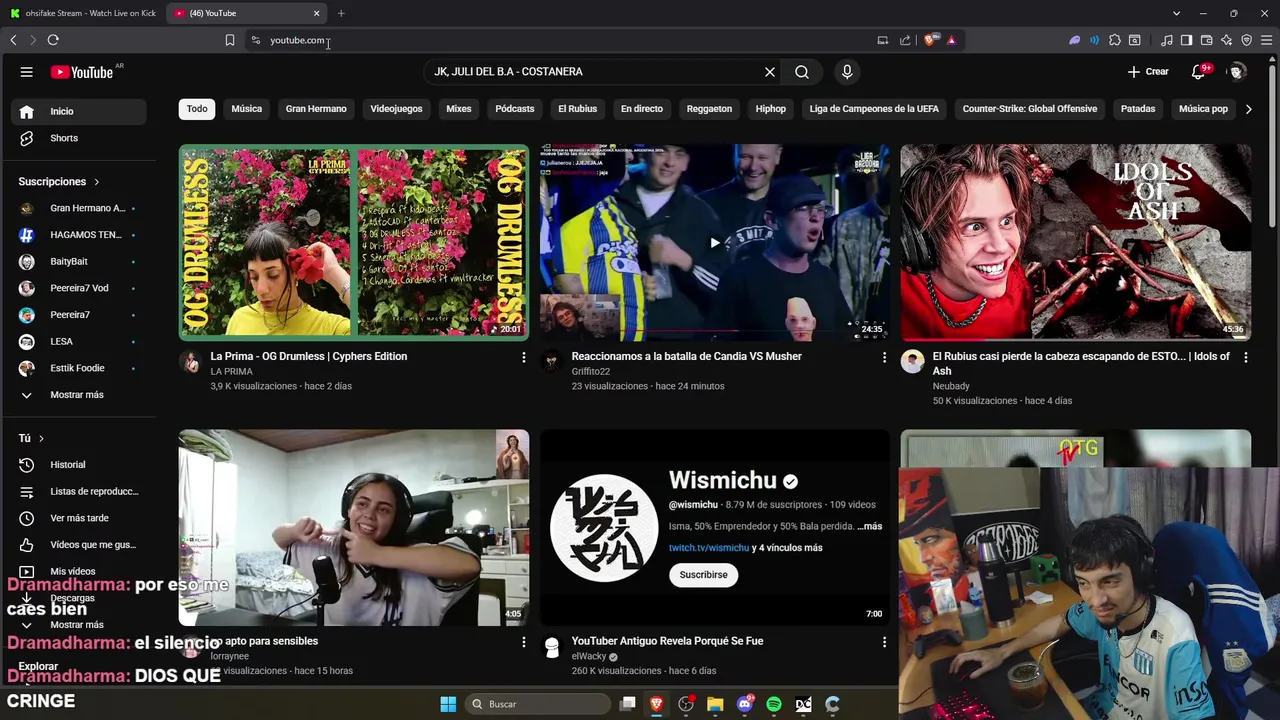Select the En directo filter chip

point(642,109)
